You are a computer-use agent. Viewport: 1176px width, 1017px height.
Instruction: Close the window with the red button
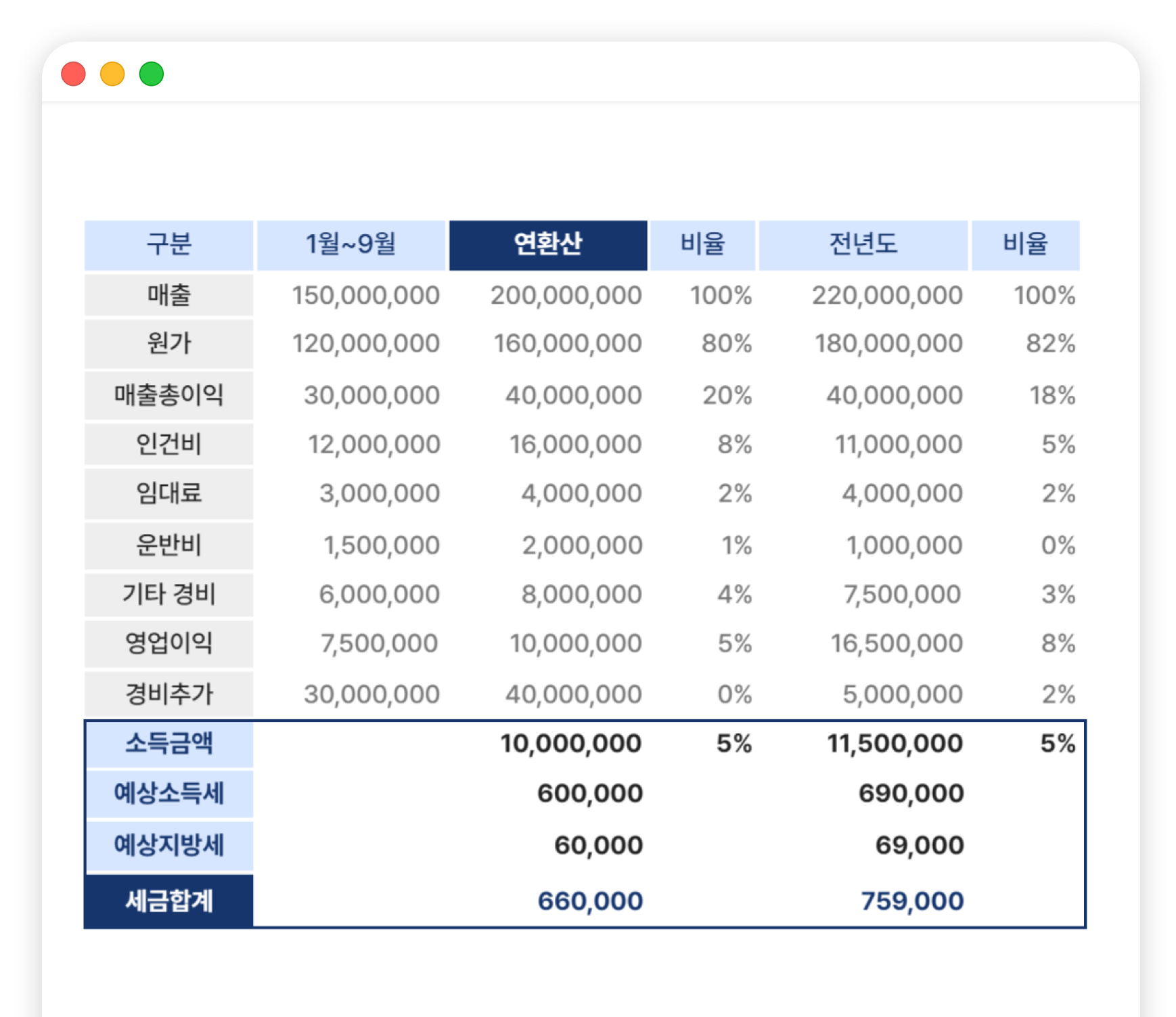point(73,74)
